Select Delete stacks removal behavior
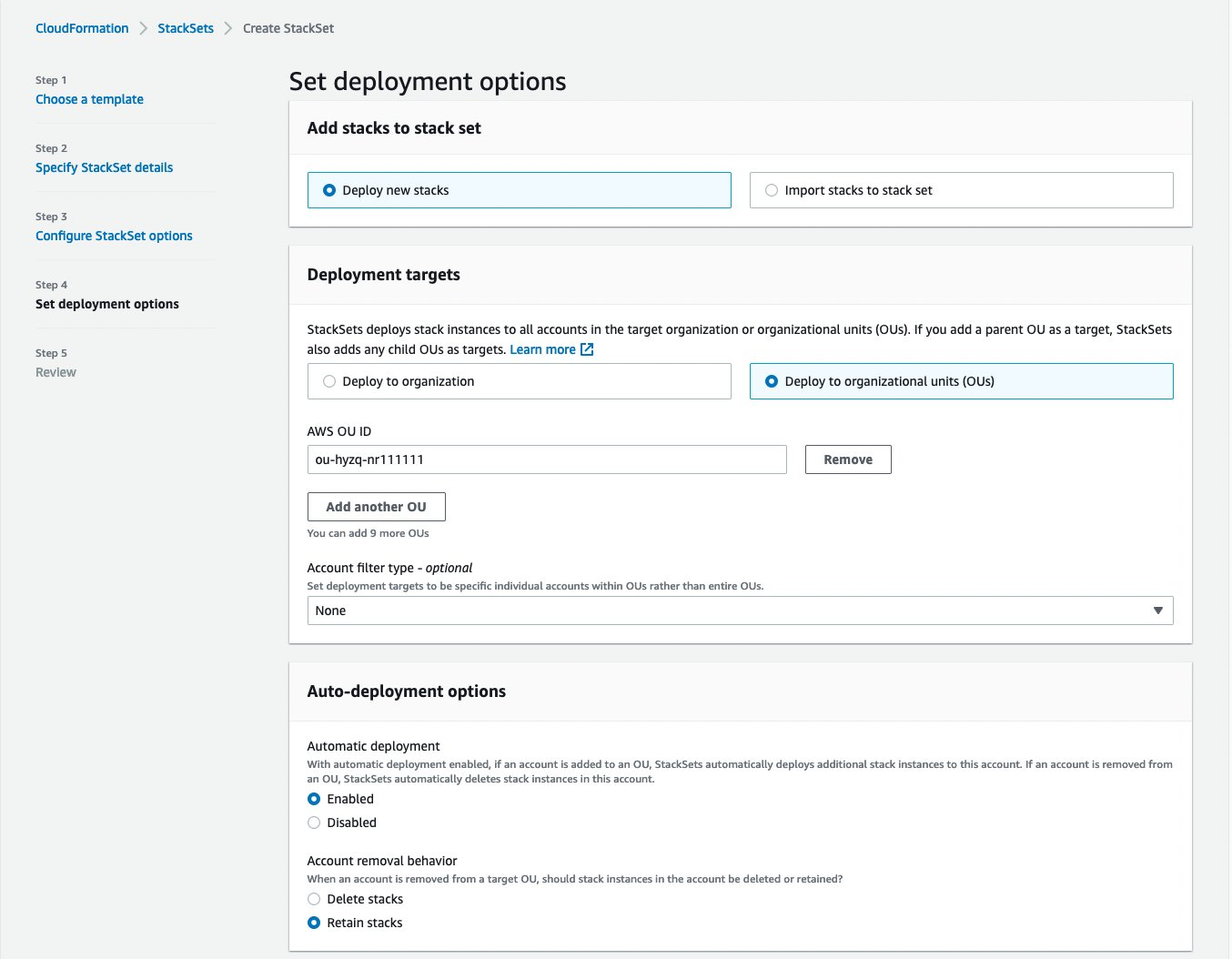Image resolution: width=1232 pixels, height=959 pixels. coord(314,899)
